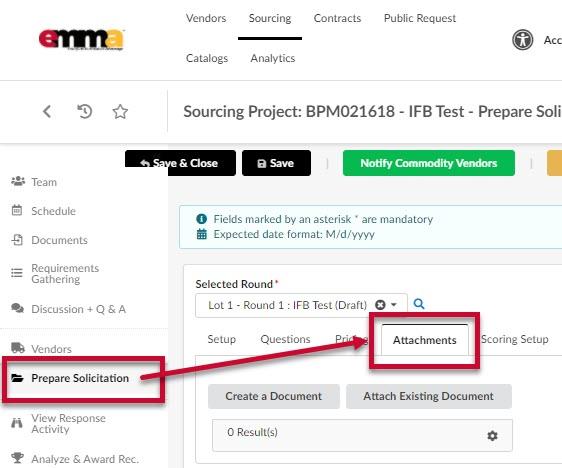
Task: Click the Save & Close button
Action: pyautogui.click(x=180, y=163)
